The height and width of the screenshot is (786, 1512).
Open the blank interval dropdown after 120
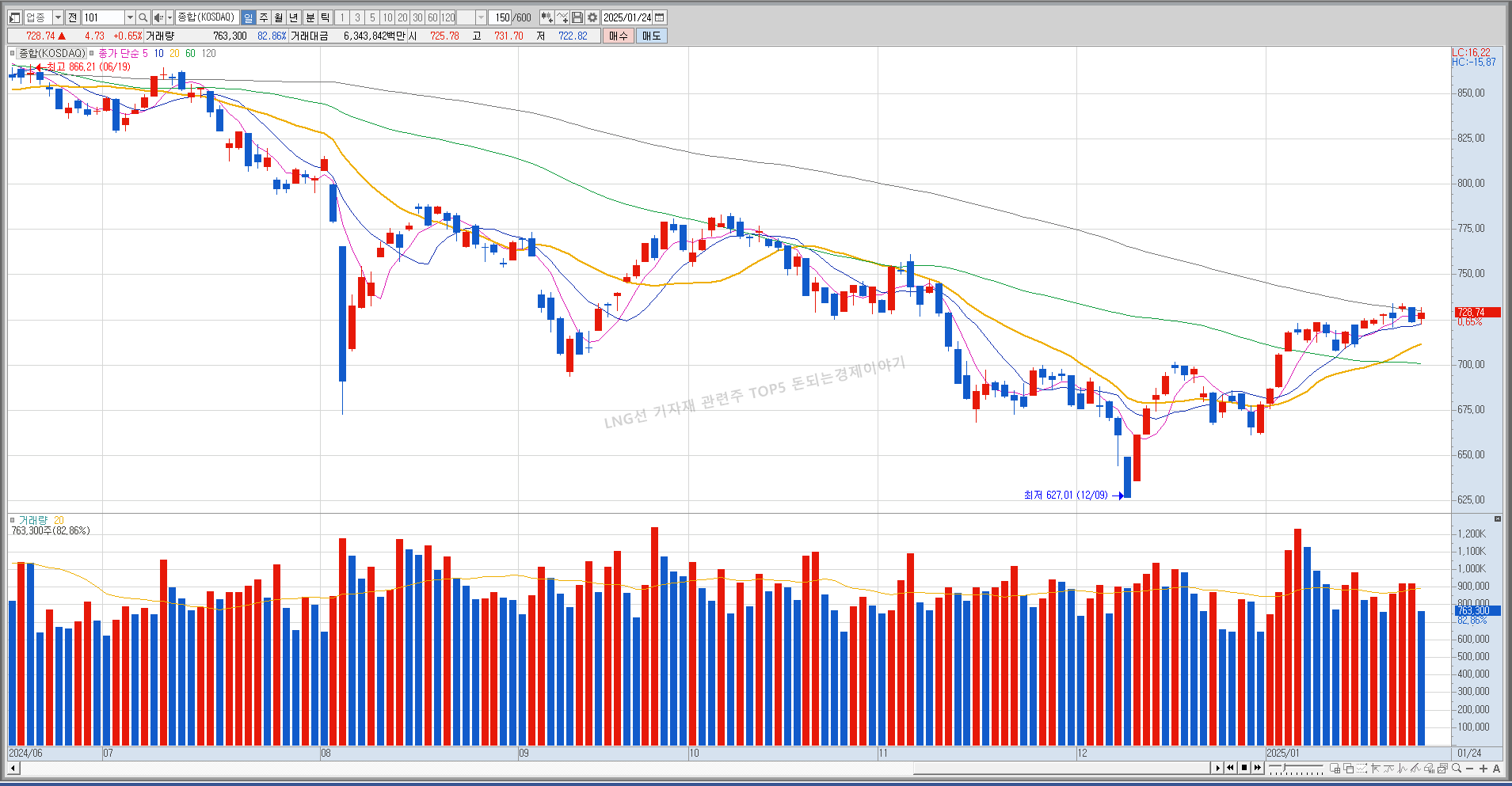[481, 17]
